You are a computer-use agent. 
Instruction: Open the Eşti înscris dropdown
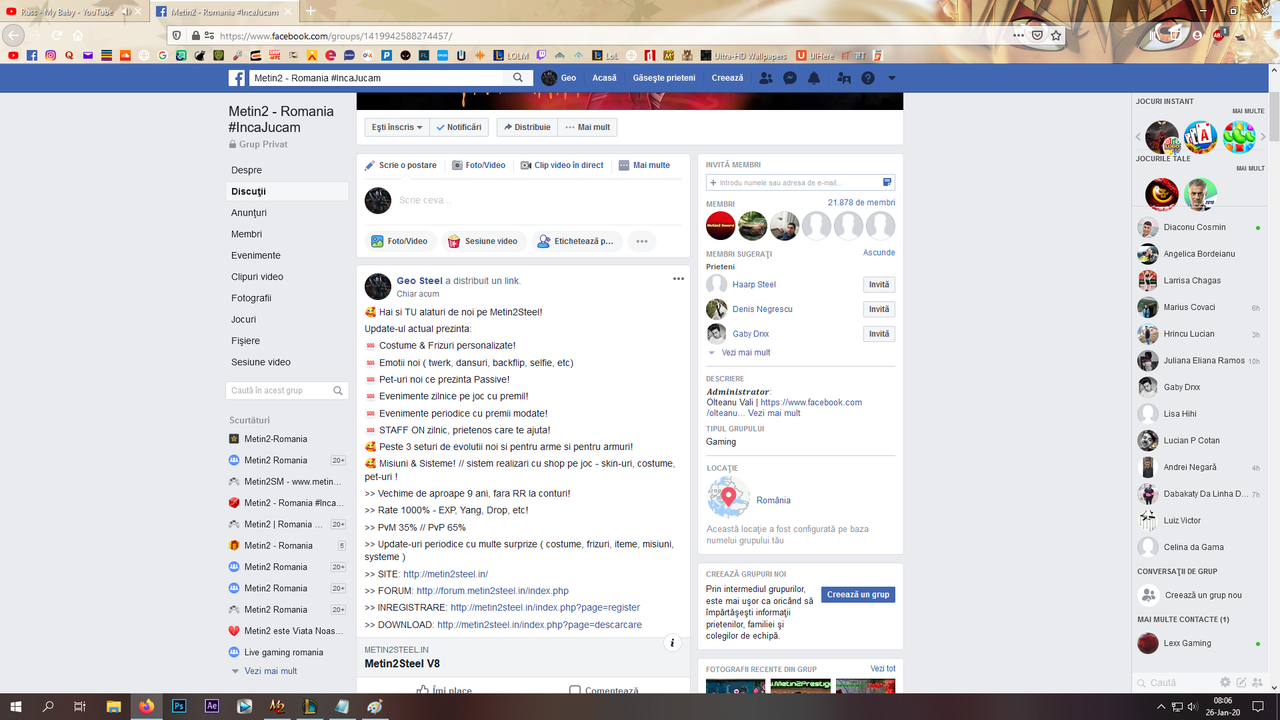397,127
